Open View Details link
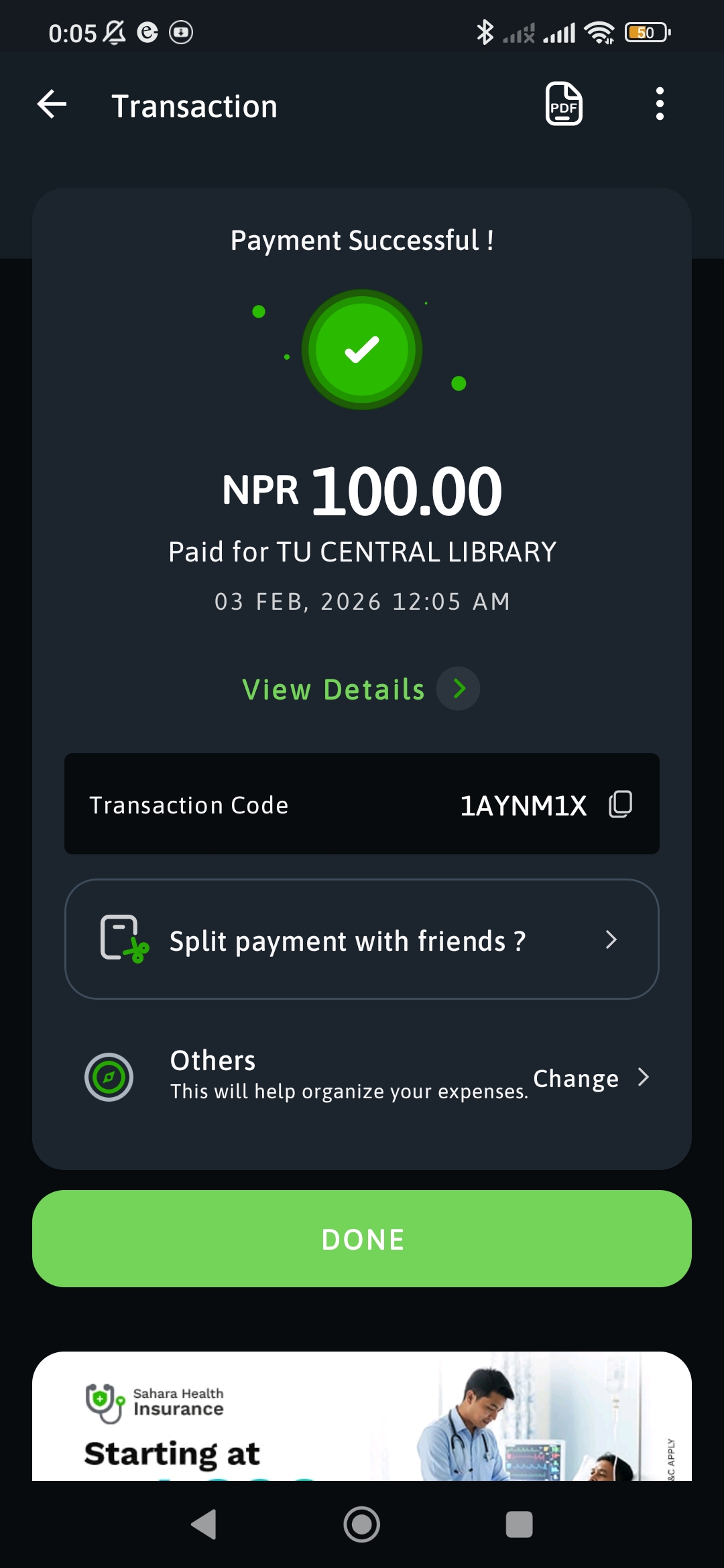Screen dimensions: 724x1568 point(334,689)
